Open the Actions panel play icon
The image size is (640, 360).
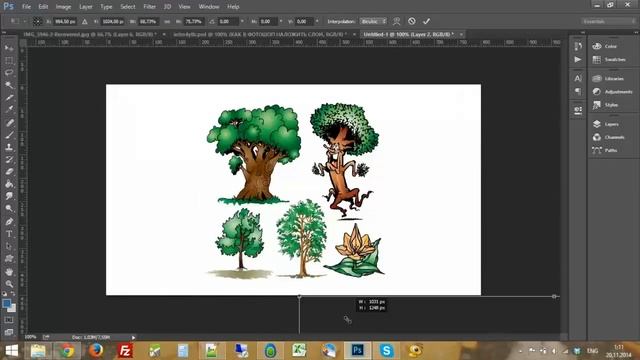pyautogui.click(x=578, y=60)
